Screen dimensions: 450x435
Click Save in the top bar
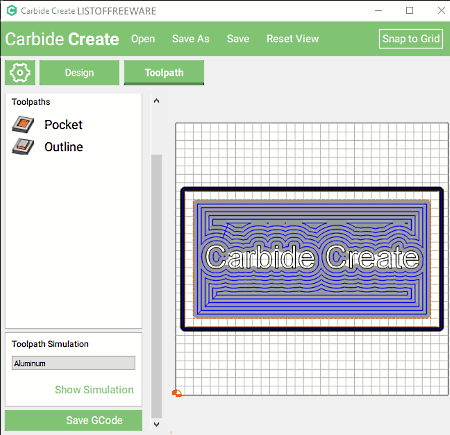point(238,39)
